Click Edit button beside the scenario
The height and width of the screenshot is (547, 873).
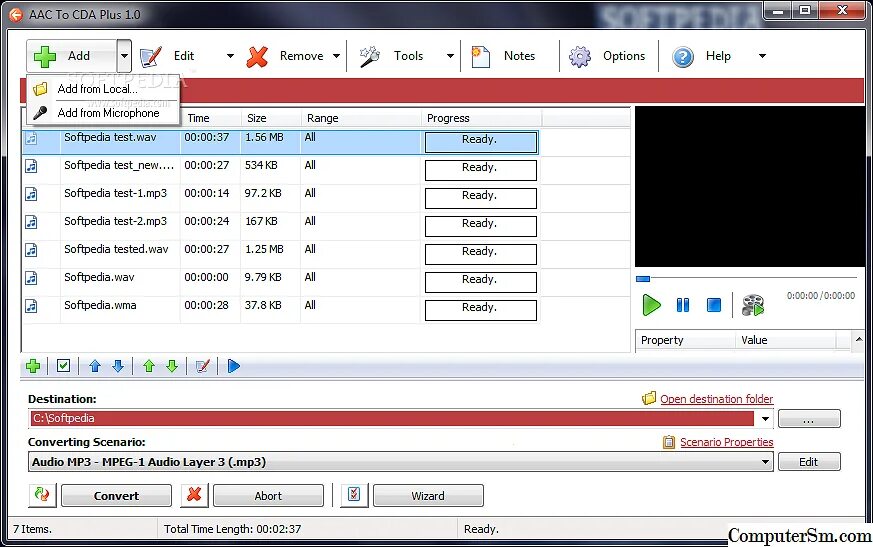click(809, 462)
